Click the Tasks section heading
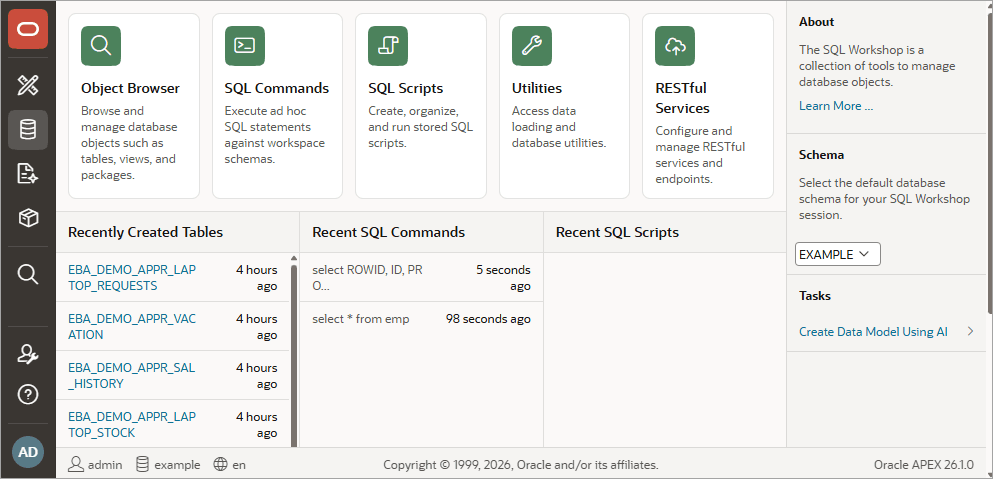Viewport: 993px width, 479px height. (815, 295)
